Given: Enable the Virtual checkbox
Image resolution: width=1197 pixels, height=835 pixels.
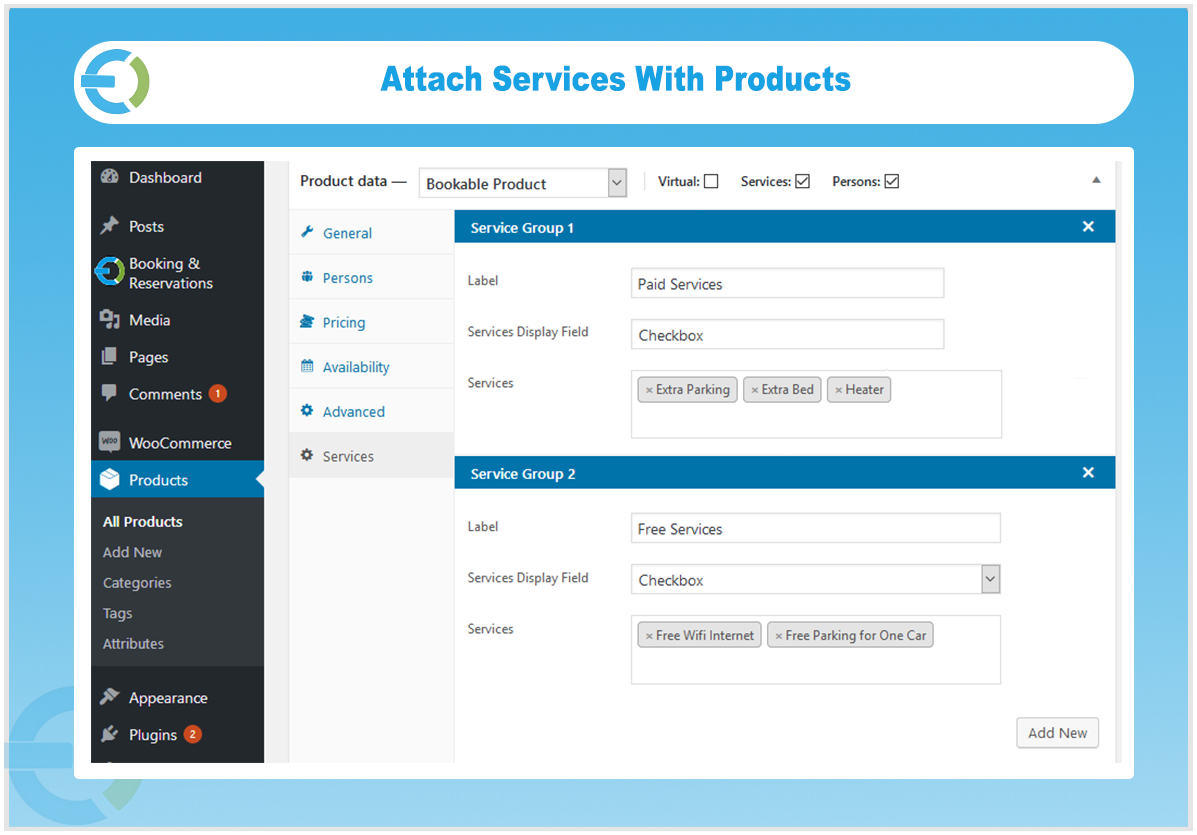Looking at the screenshot, I should (x=710, y=181).
